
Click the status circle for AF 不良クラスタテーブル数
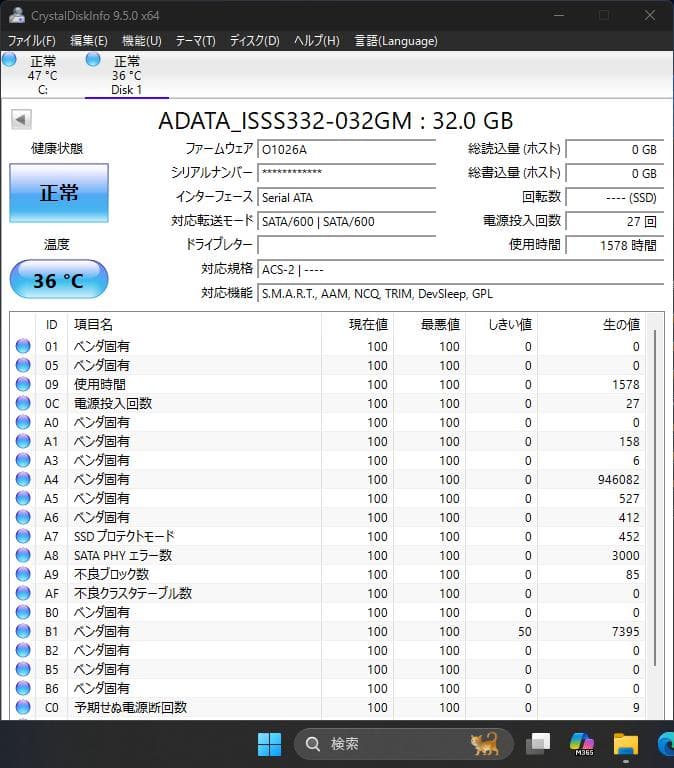23,593
